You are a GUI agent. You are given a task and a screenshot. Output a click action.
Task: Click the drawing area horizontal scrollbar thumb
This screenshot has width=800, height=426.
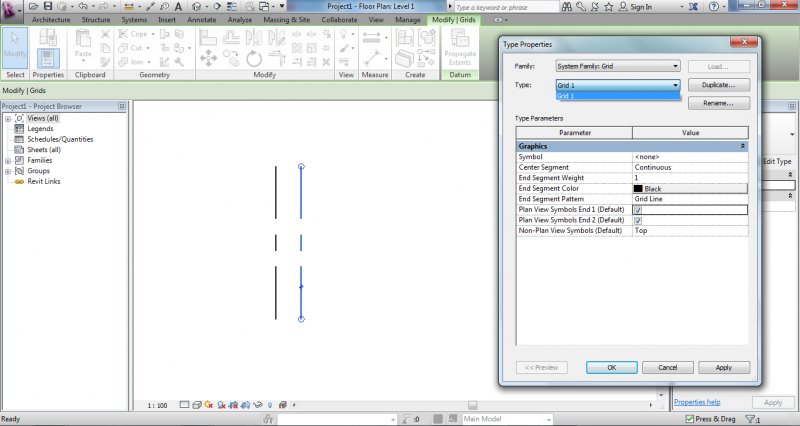pos(473,405)
